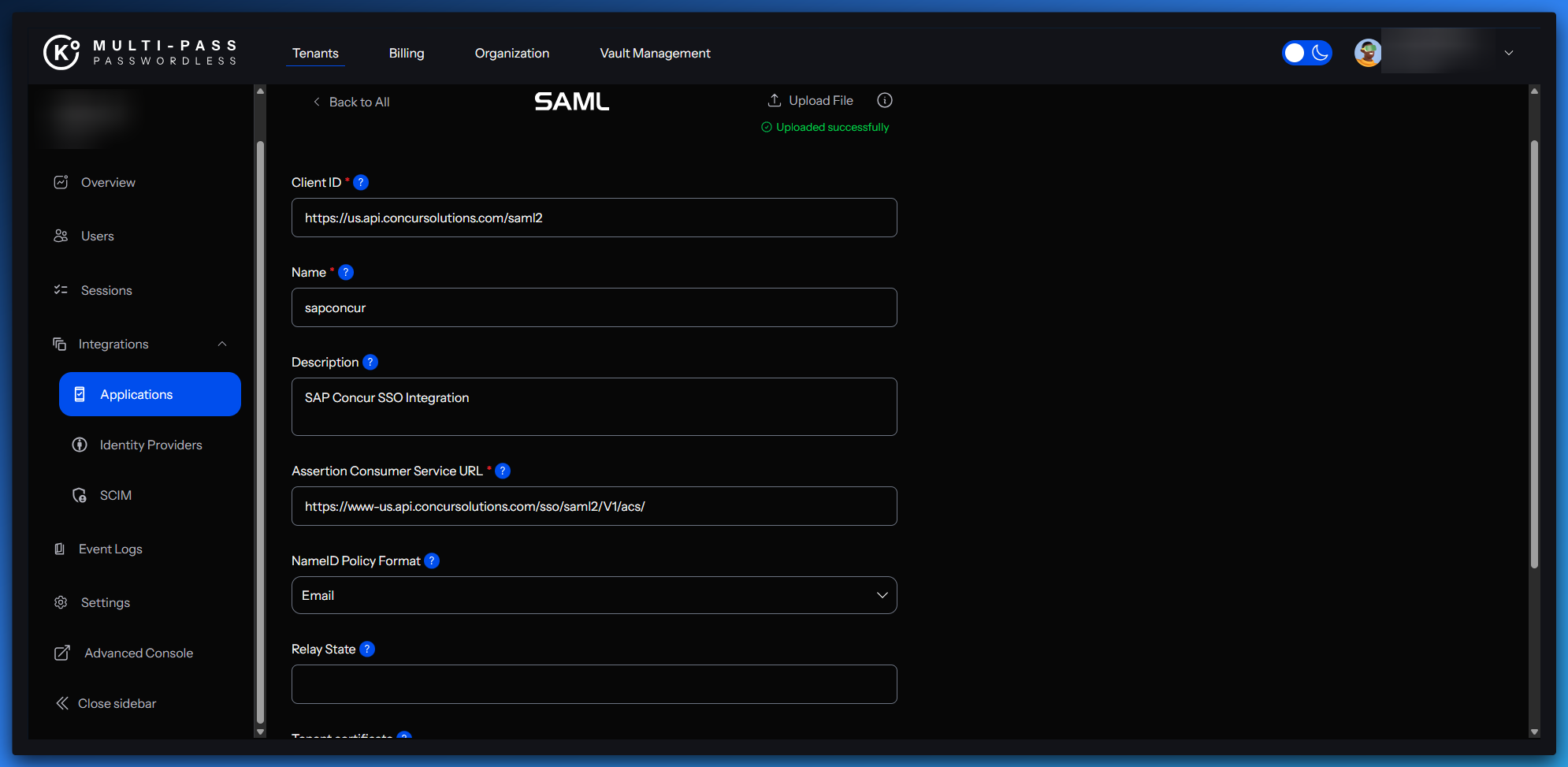Screen dimensions: 1568x767
Task: Click the Upload File button
Action: [x=811, y=100]
